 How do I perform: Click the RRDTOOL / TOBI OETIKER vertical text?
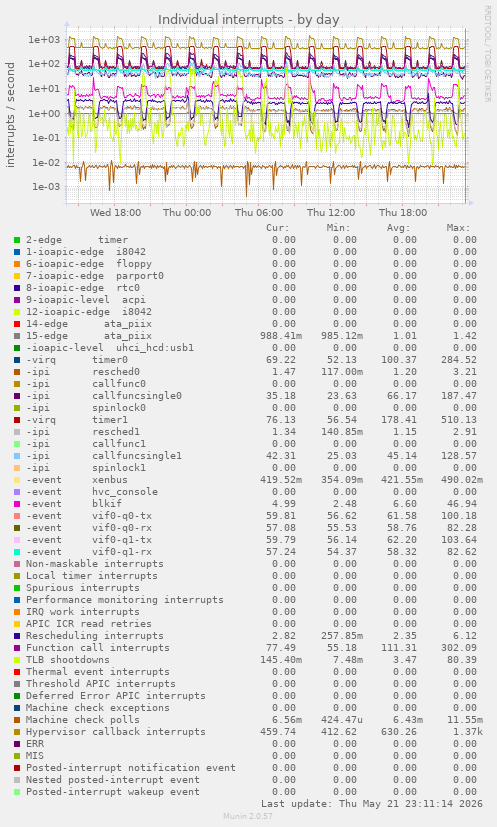[x=488, y=53]
